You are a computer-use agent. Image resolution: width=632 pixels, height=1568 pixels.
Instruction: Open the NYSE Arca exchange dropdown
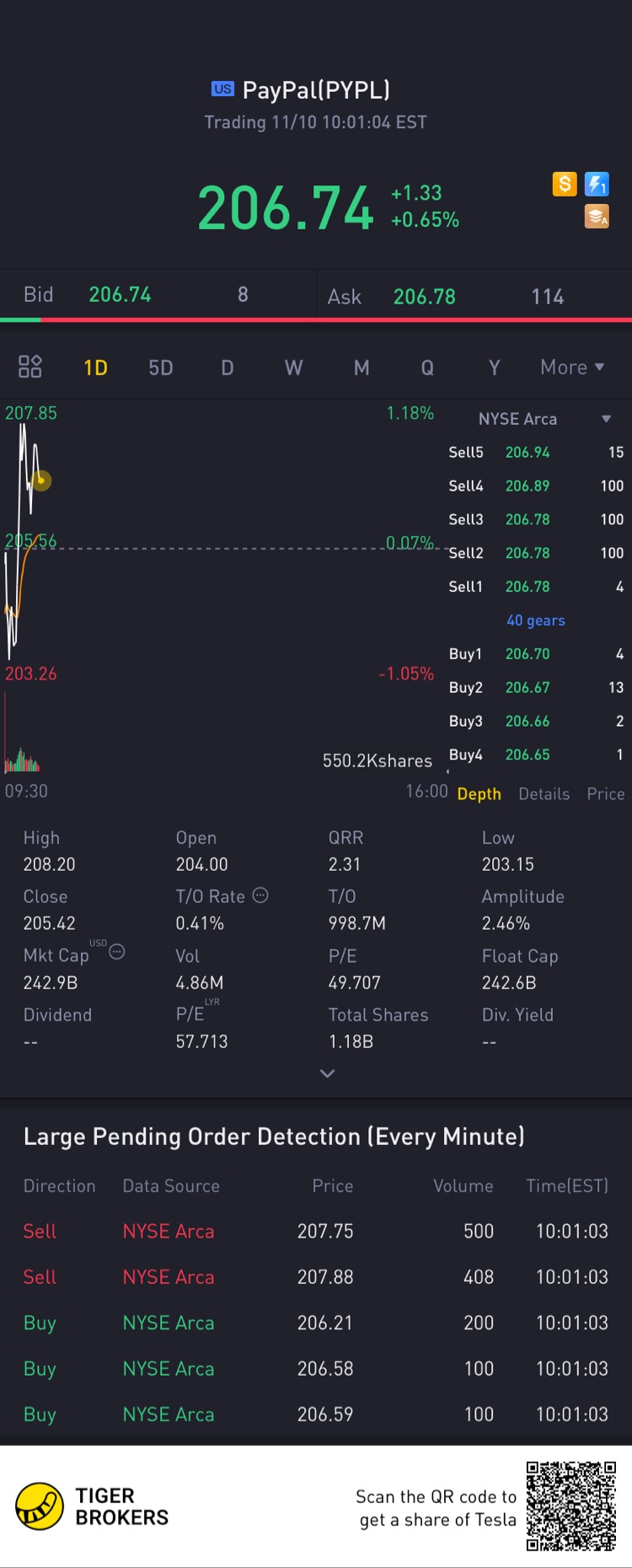(544, 419)
